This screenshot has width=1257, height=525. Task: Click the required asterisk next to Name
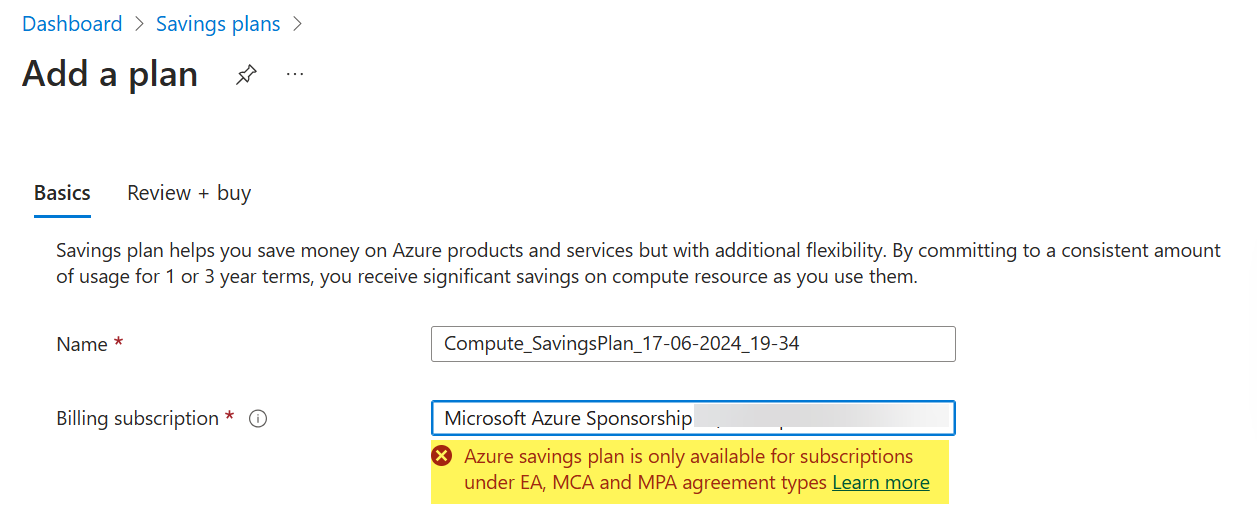(x=119, y=344)
